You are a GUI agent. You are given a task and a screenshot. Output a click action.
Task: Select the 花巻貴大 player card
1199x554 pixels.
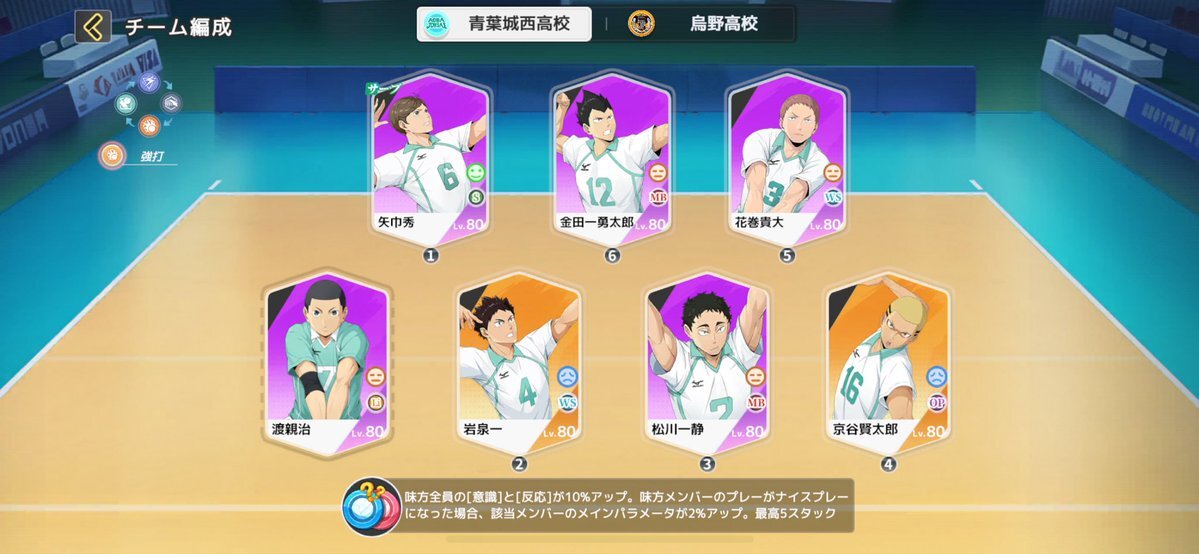click(x=788, y=158)
